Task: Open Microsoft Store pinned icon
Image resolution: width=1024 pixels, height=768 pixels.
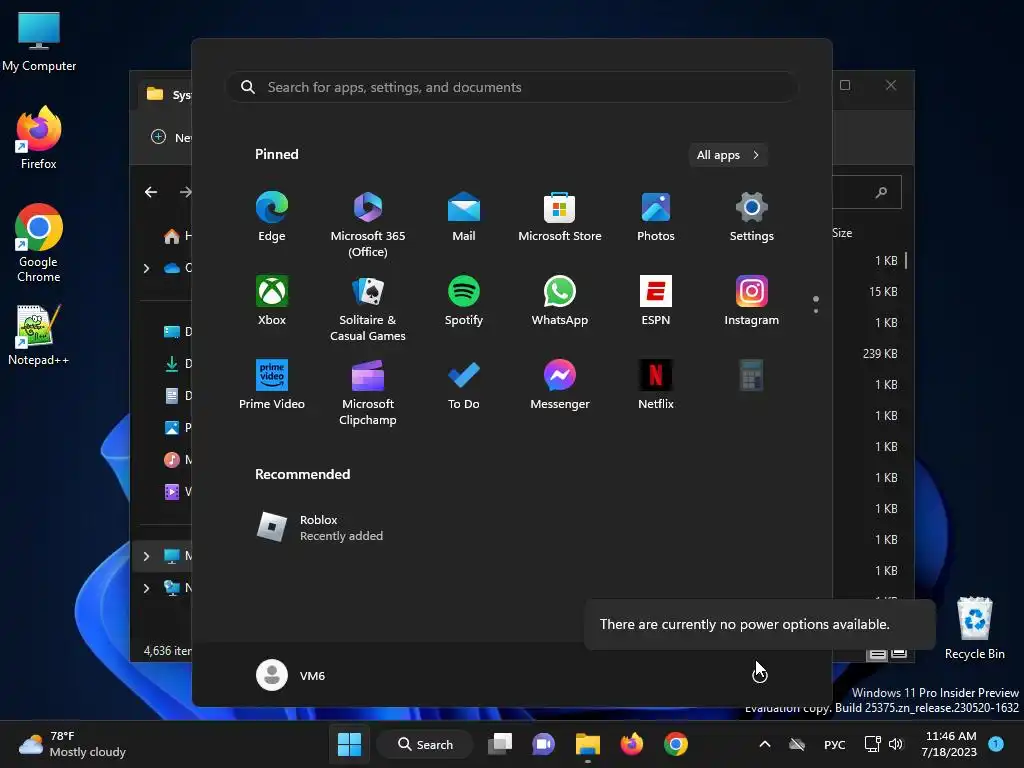Action: [x=560, y=217]
